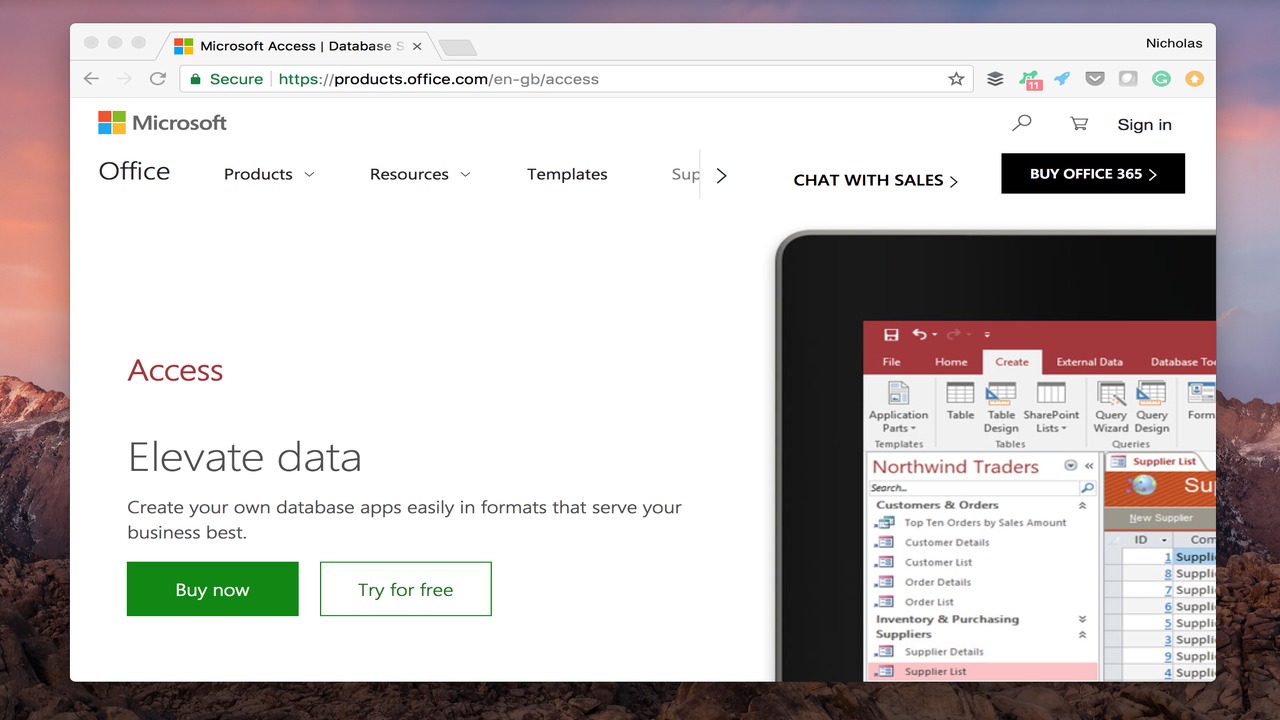
Task: Click the Try for free button
Action: tap(406, 589)
